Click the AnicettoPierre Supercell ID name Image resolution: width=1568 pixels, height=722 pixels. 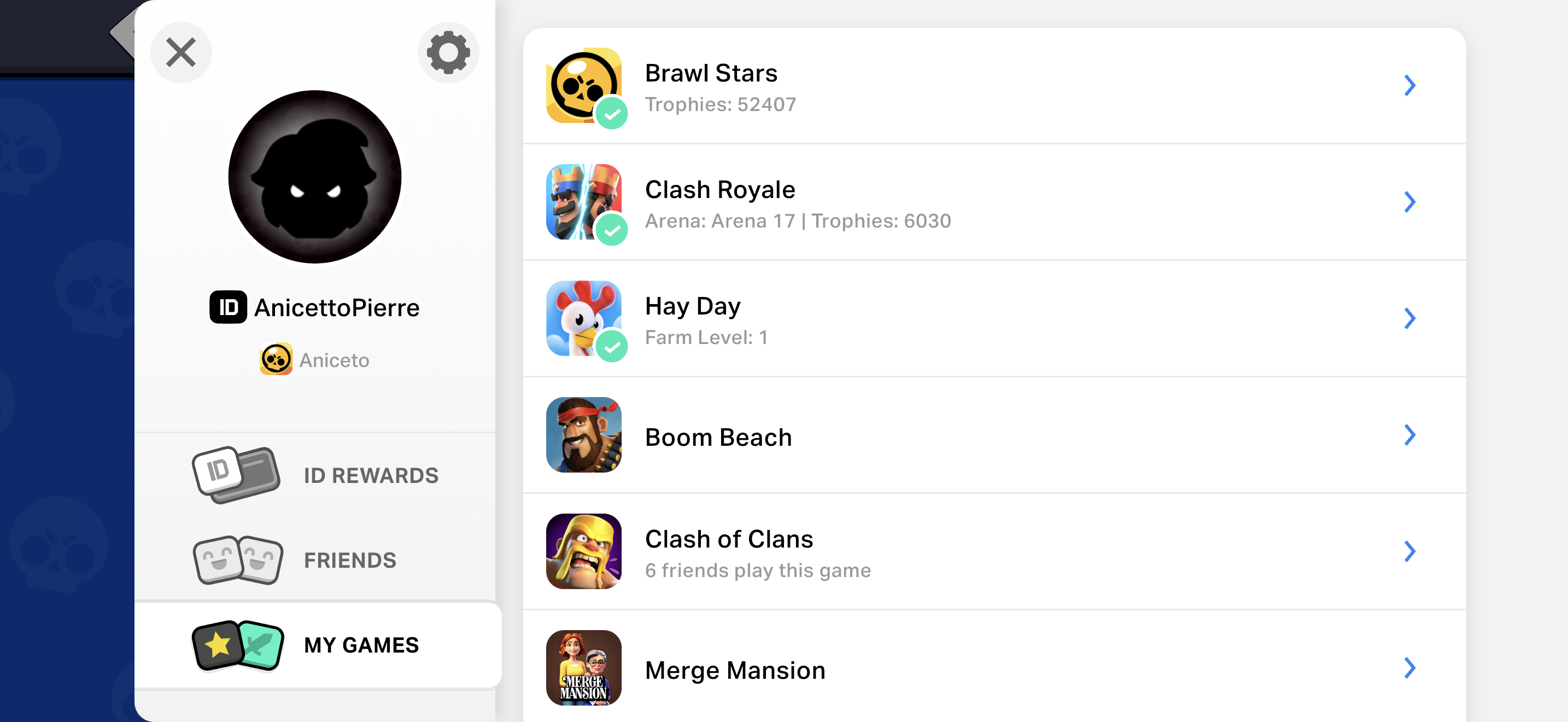(x=337, y=307)
